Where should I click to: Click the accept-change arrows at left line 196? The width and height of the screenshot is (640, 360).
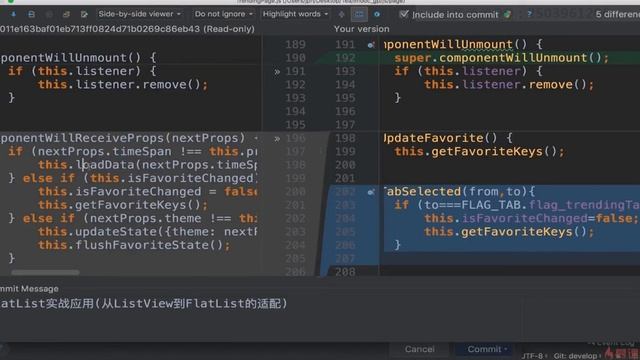(x=277, y=139)
